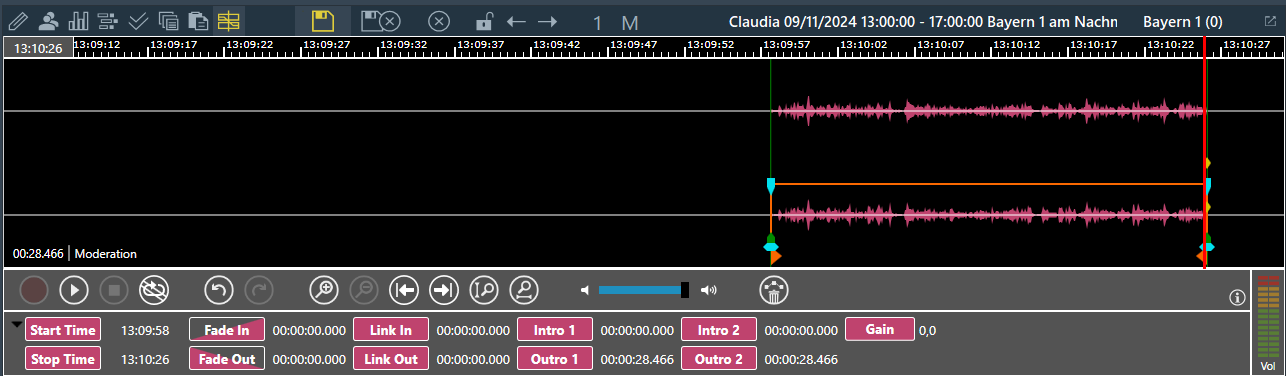Click the Outro 1 button

(555, 359)
